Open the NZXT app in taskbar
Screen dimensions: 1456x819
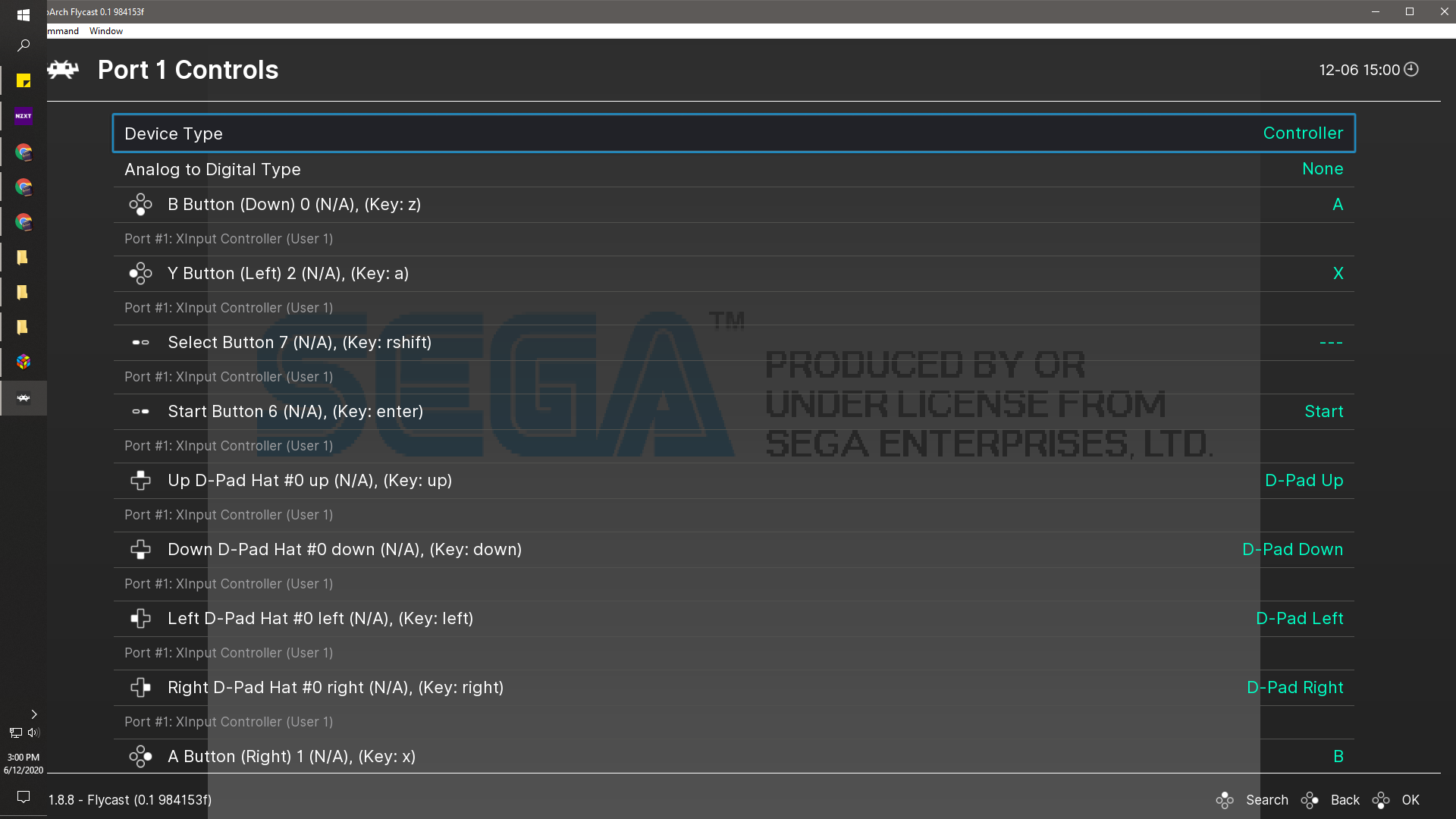pos(24,116)
